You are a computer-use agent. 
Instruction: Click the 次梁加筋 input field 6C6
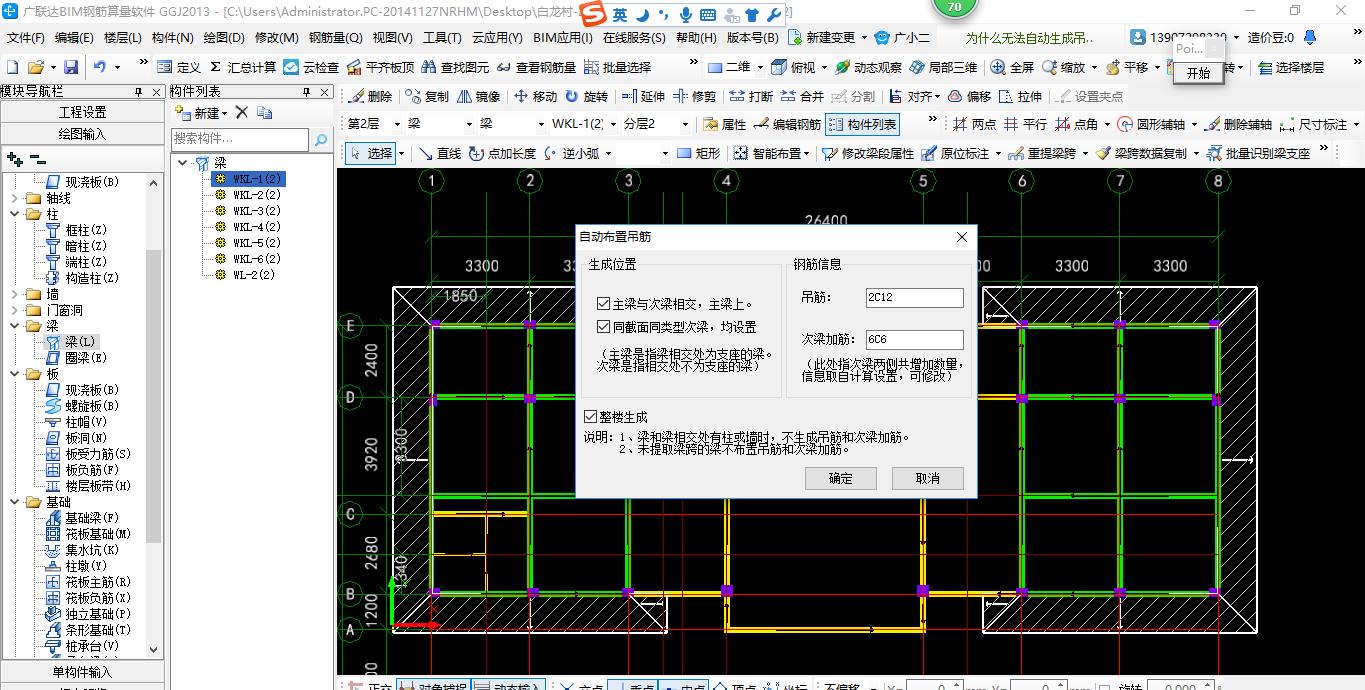pos(915,340)
